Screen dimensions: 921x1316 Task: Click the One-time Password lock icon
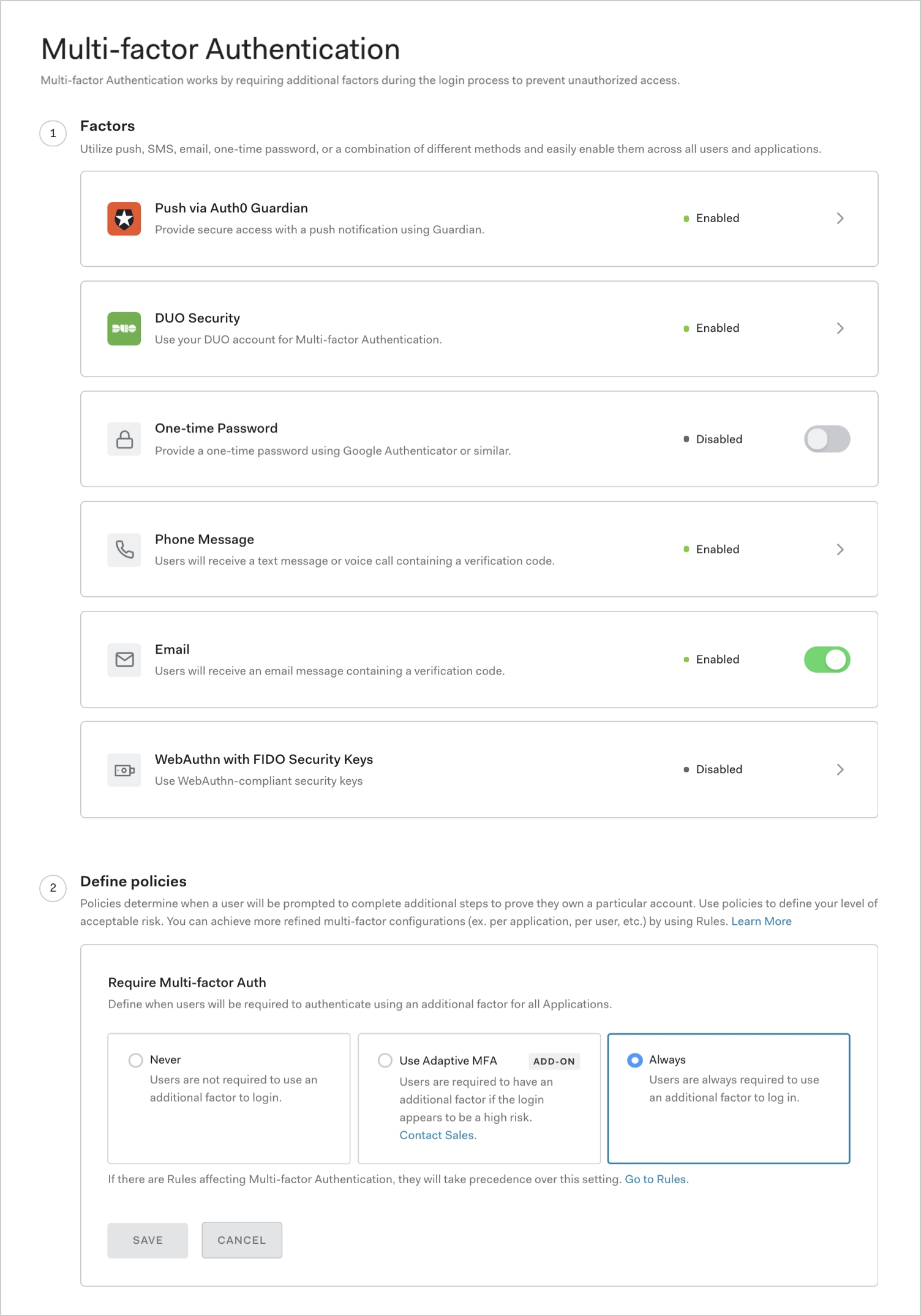click(x=124, y=439)
